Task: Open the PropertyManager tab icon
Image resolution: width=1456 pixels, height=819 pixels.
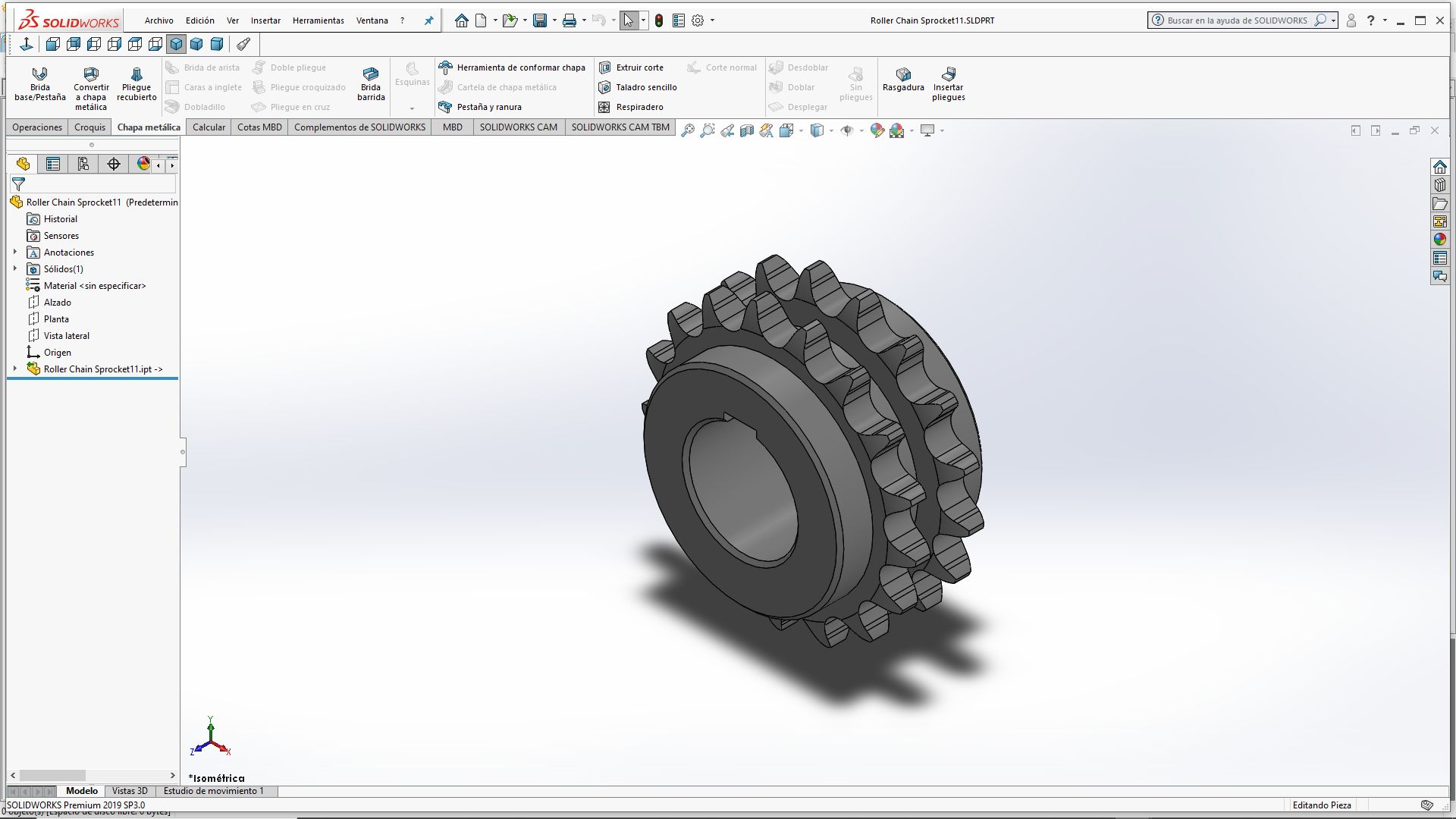Action: click(53, 164)
